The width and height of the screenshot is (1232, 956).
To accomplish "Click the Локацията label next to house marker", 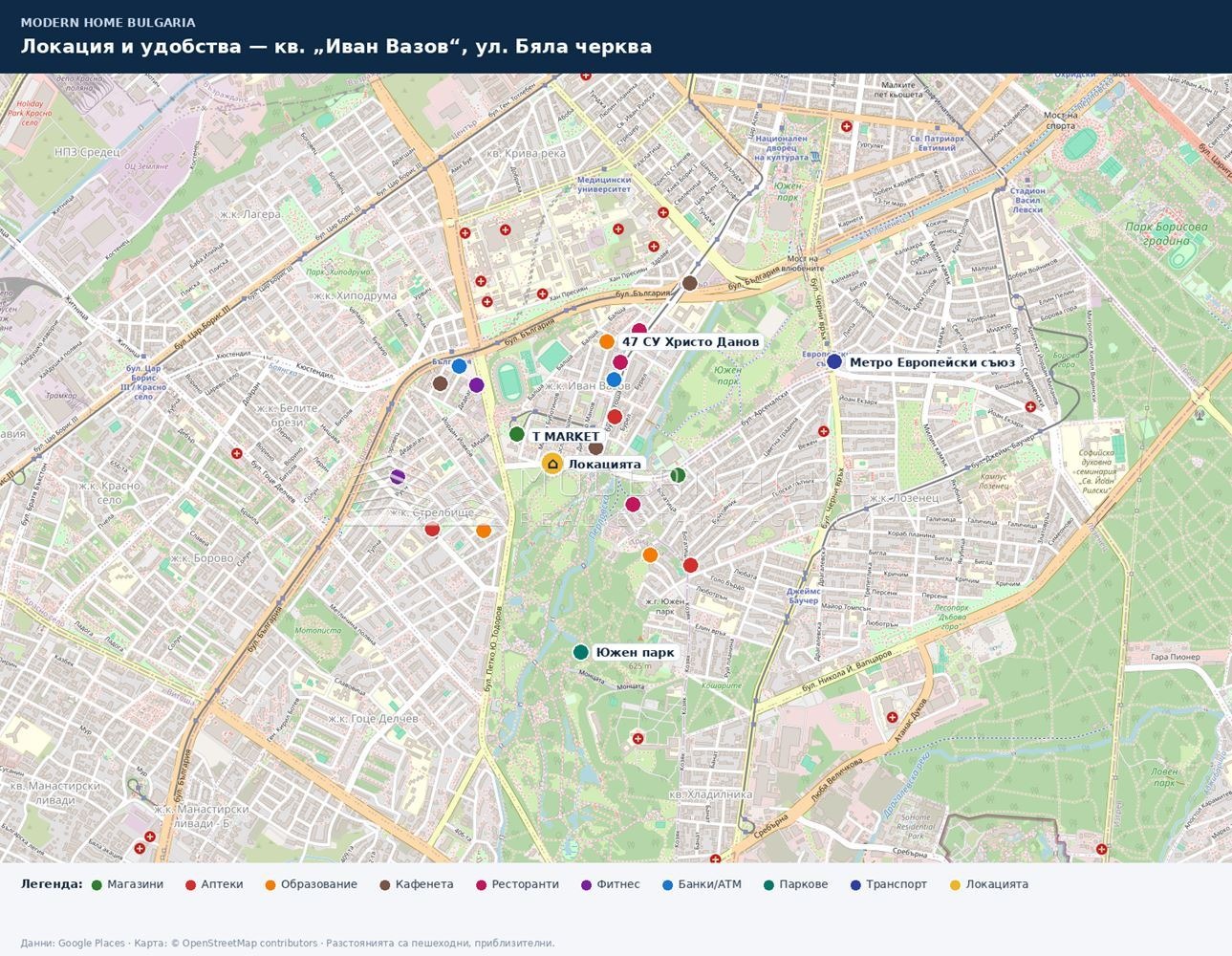I will coord(604,464).
